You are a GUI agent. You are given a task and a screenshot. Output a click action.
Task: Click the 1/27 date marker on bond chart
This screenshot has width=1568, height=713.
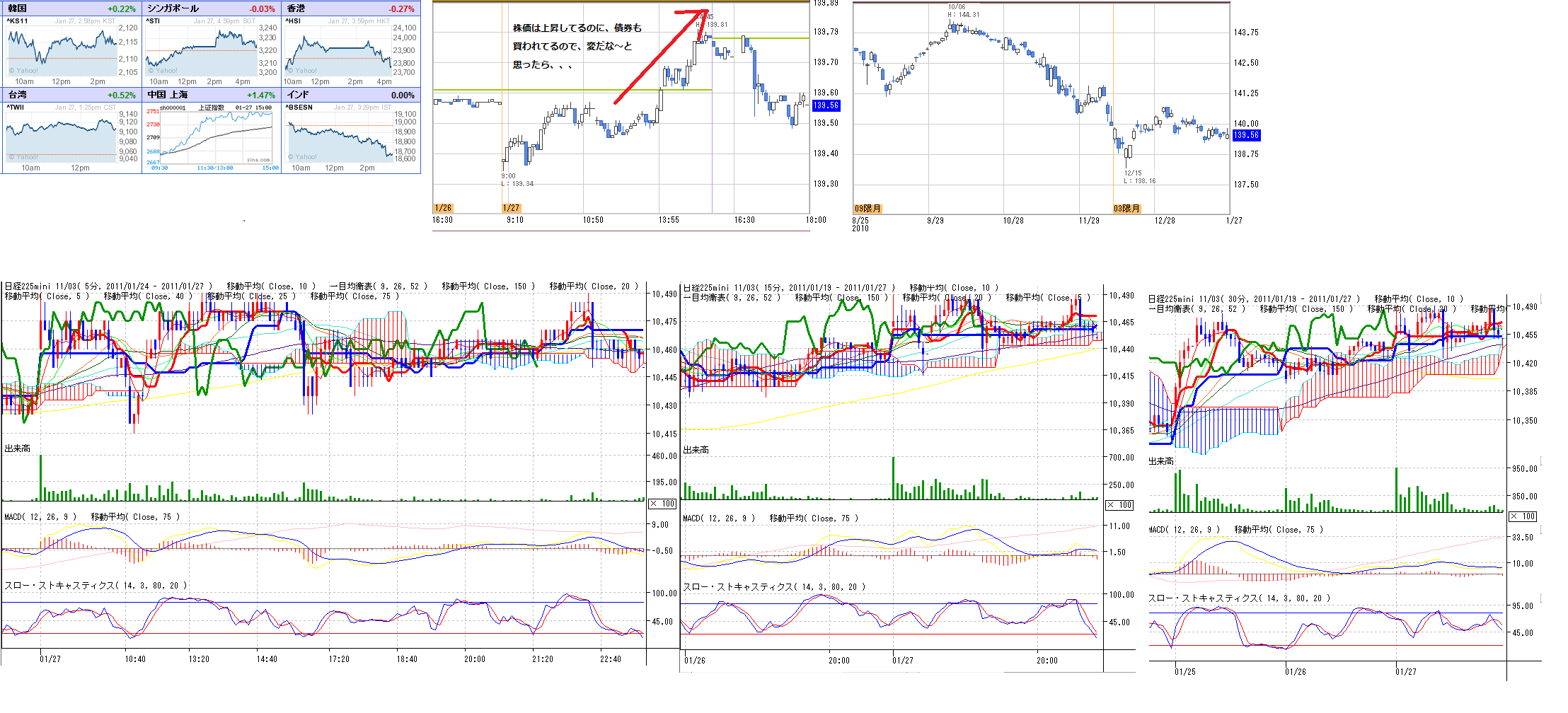coord(511,208)
